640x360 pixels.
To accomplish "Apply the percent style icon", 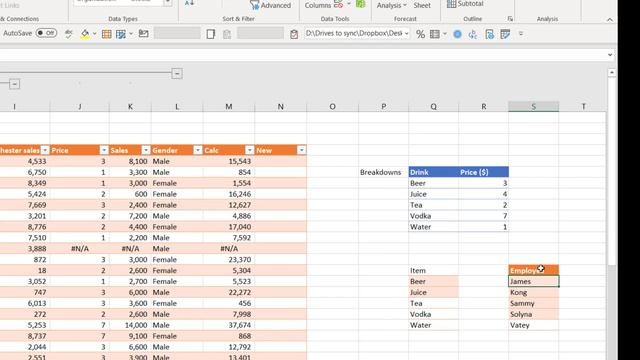I will pos(420,34).
